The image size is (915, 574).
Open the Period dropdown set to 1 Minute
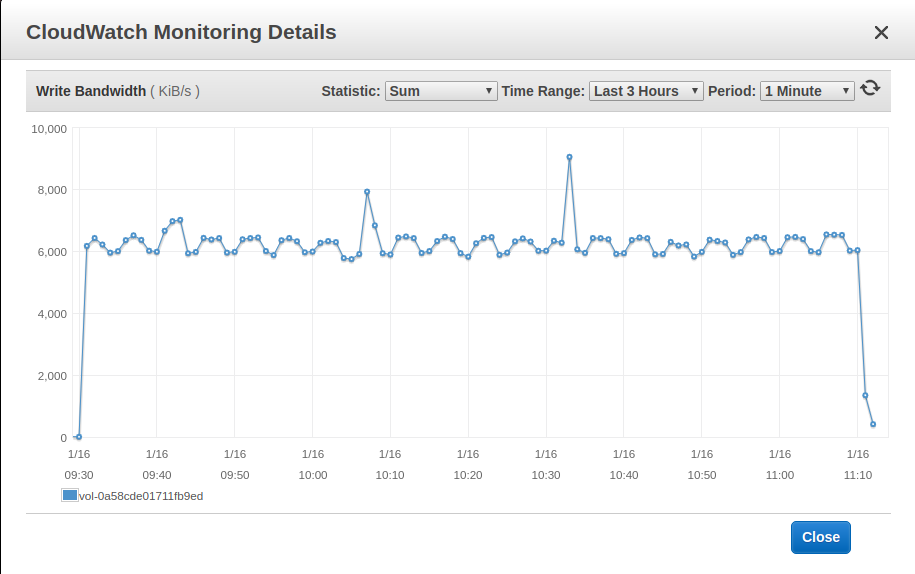[x=807, y=91]
